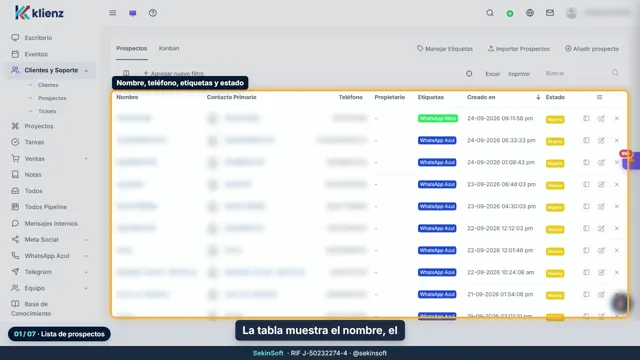Click Agregar nuevo filtro
This screenshot has height=360, width=640.
[173, 73]
